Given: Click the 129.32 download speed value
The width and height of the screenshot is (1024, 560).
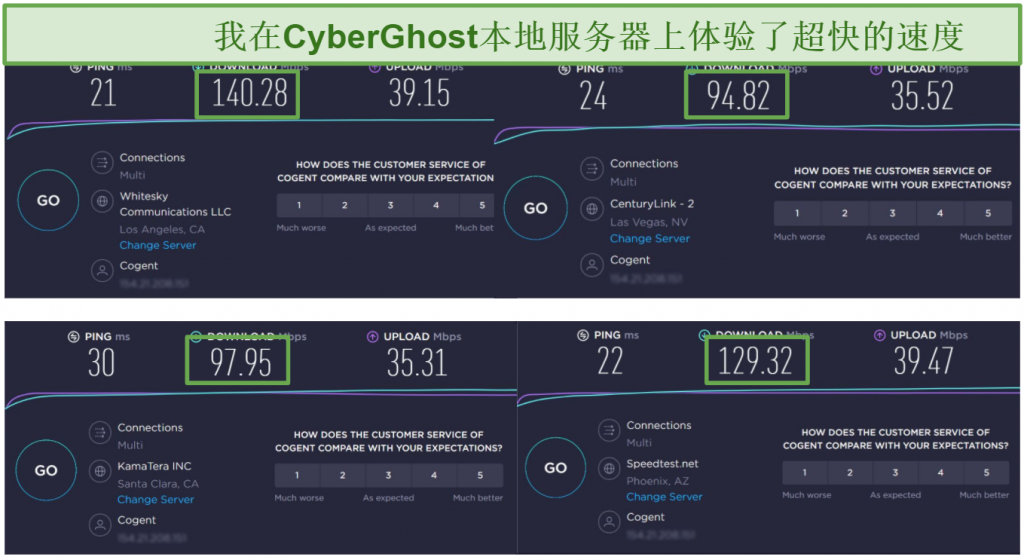Looking at the screenshot, I should point(756,360).
